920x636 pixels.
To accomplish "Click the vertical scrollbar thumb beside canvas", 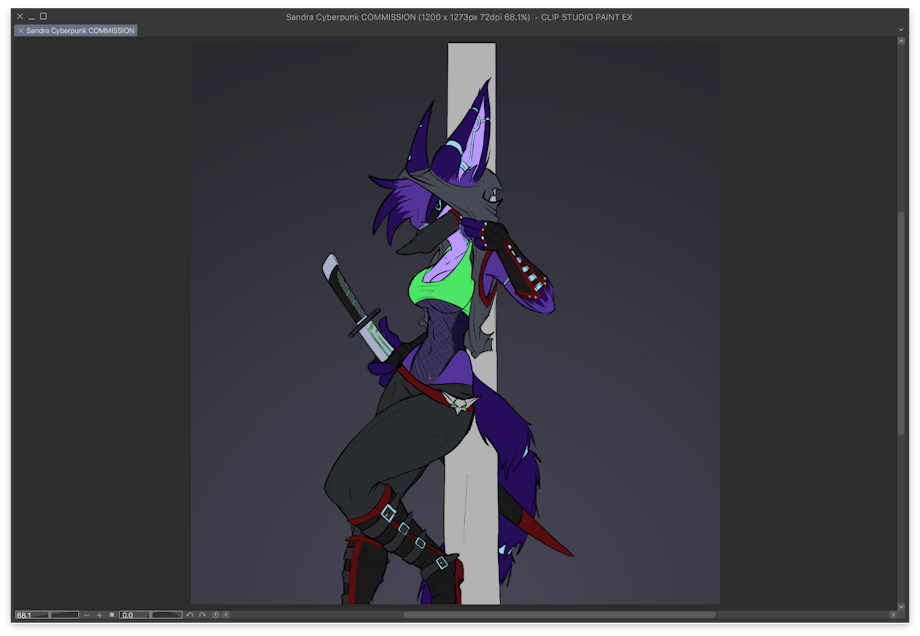I will [901, 323].
